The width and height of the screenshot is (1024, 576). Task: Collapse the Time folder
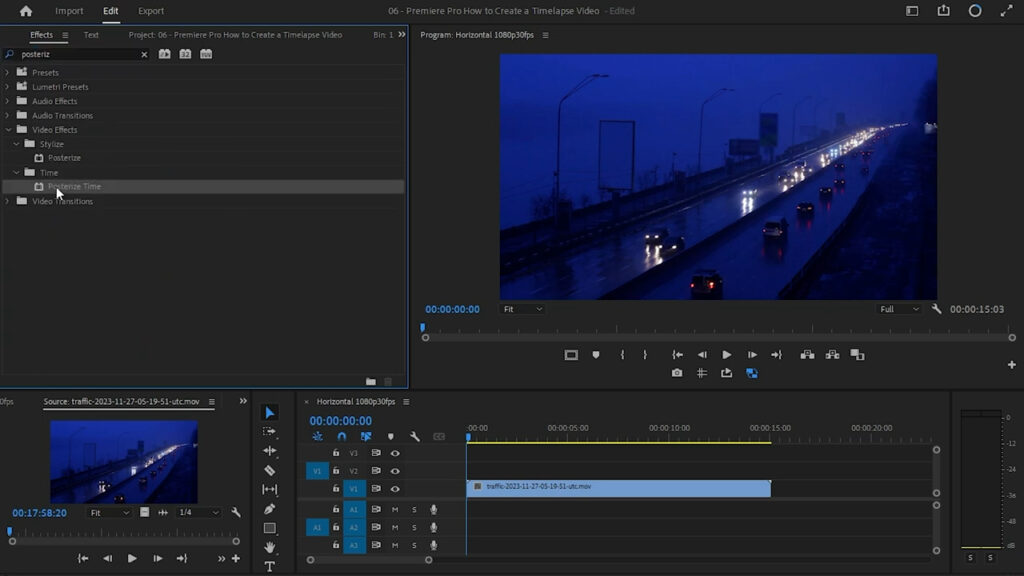(16, 172)
